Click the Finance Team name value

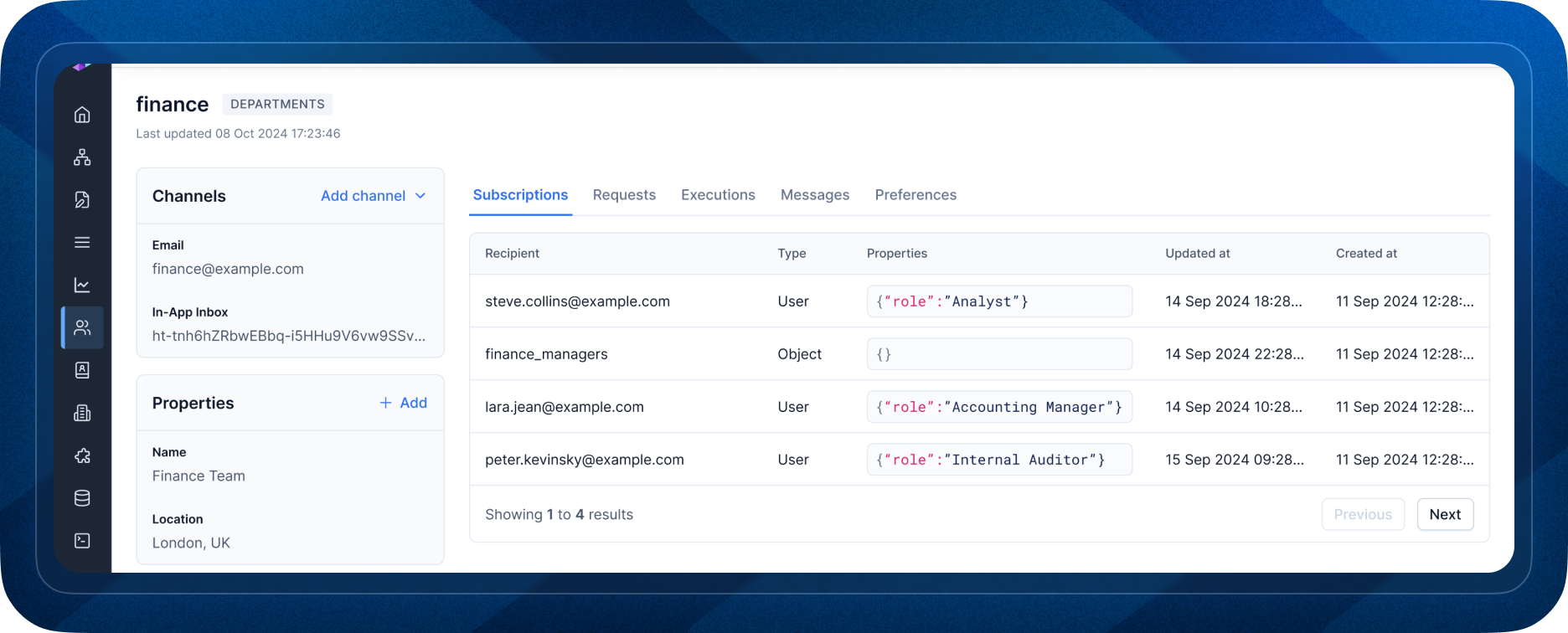click(x=199, y=476)
